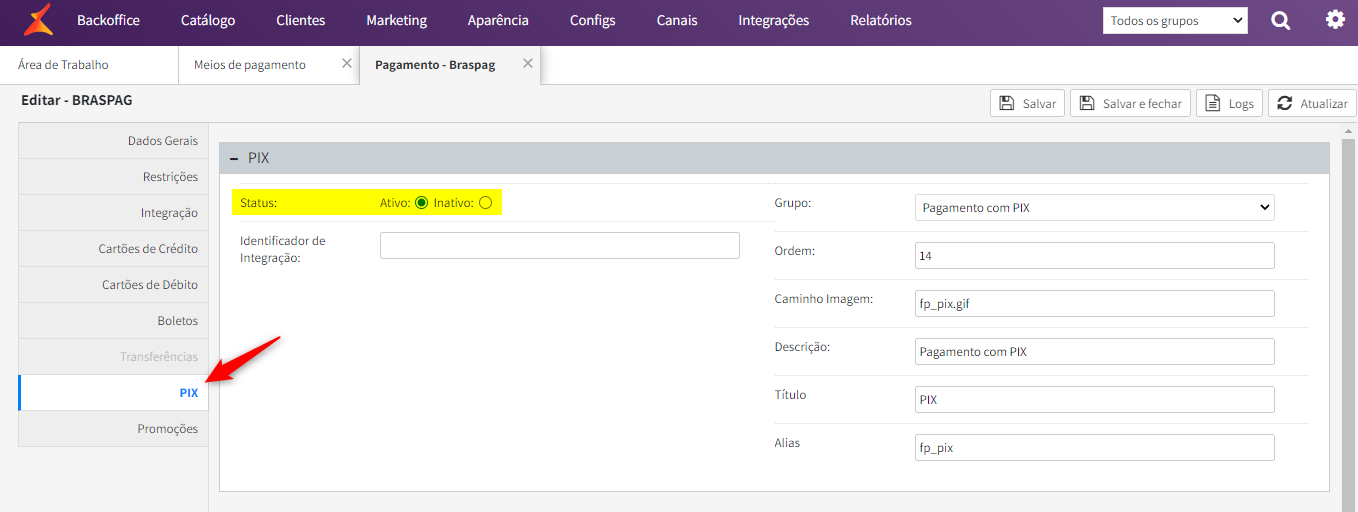Open the Configs menu
Image resolution: width=1358 pixels, height=512 pixels.
593,20
